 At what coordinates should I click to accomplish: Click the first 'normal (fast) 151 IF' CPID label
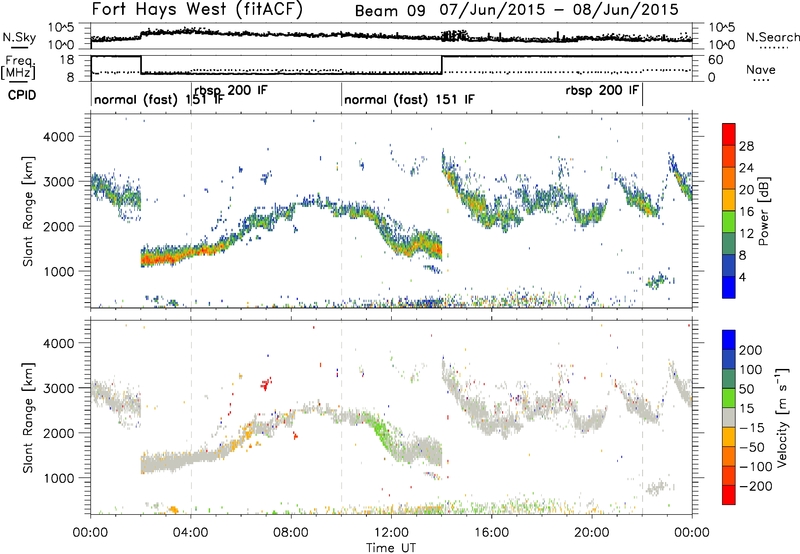[159, 99]
